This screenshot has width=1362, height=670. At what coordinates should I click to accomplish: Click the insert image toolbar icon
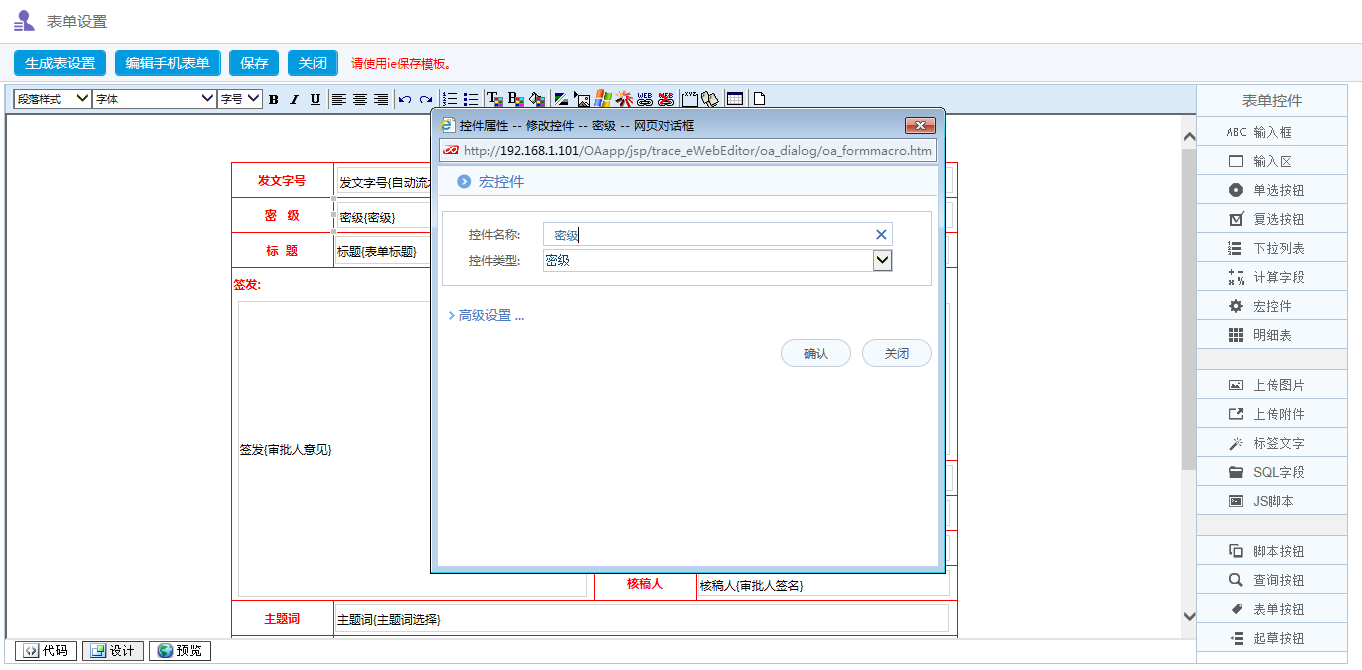pos(581,98)
